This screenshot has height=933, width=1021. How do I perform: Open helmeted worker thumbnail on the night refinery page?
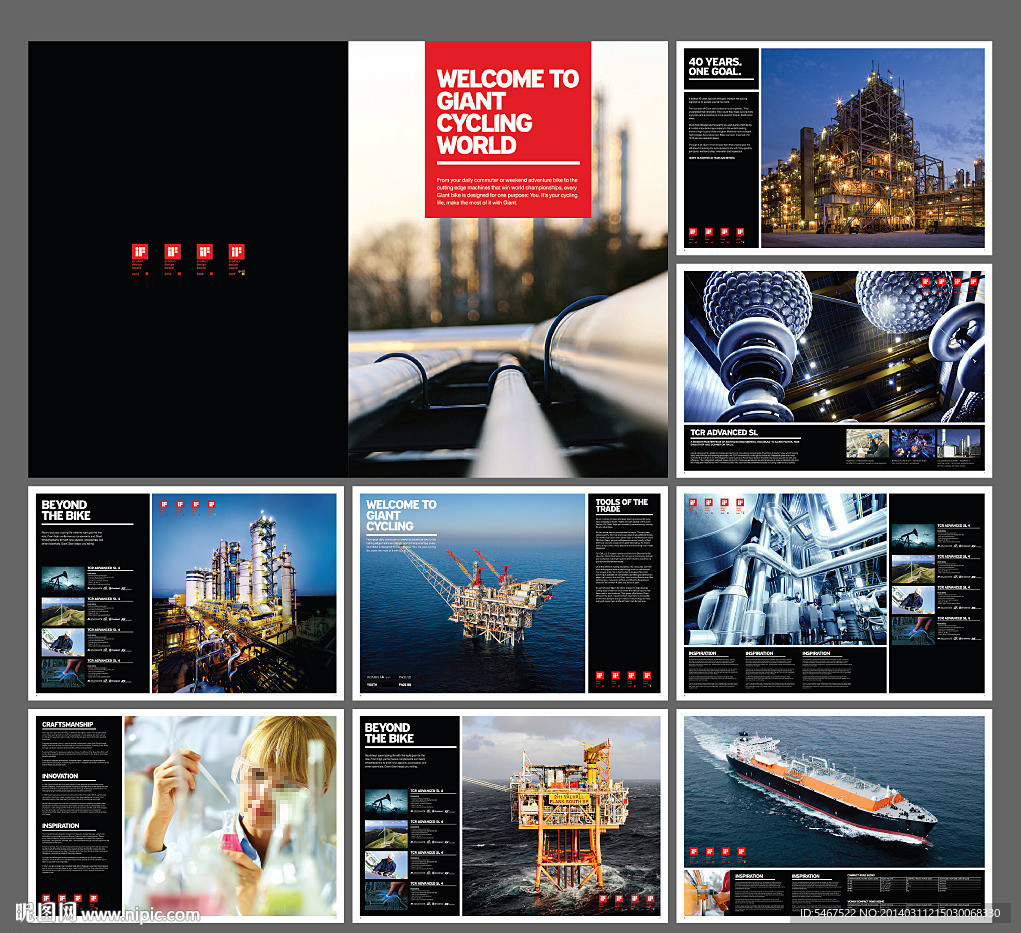pyautogui.click(x=63, y=642)
